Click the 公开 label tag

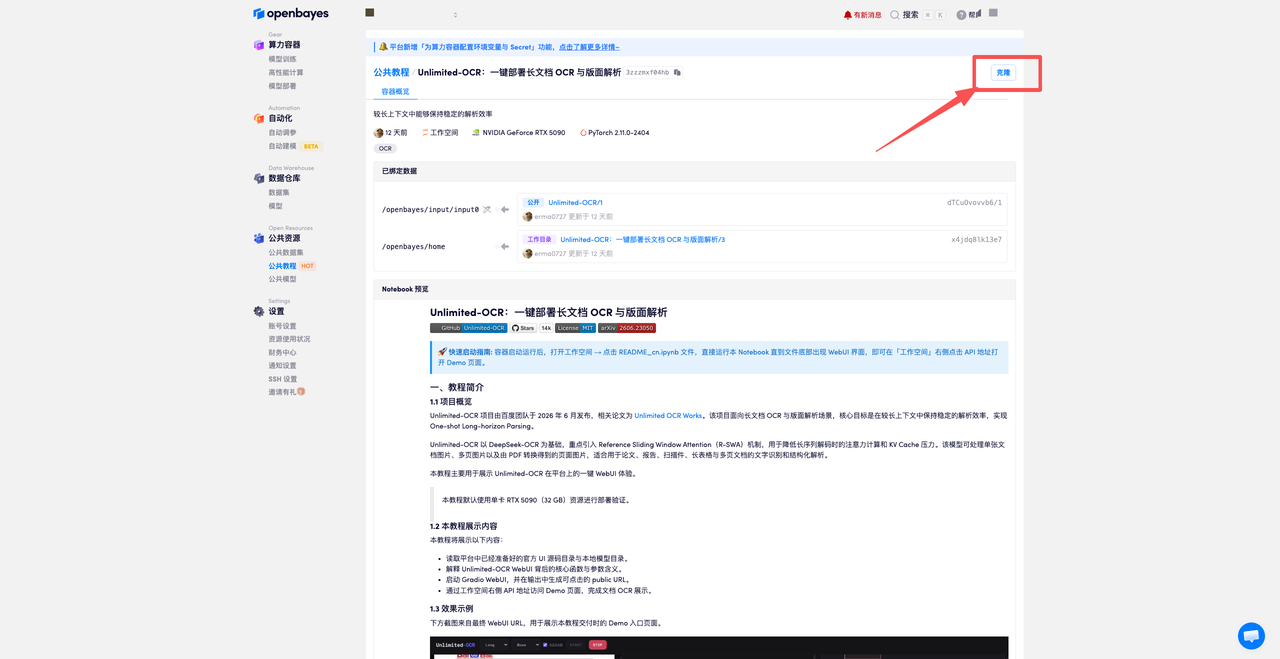(533, 203)
